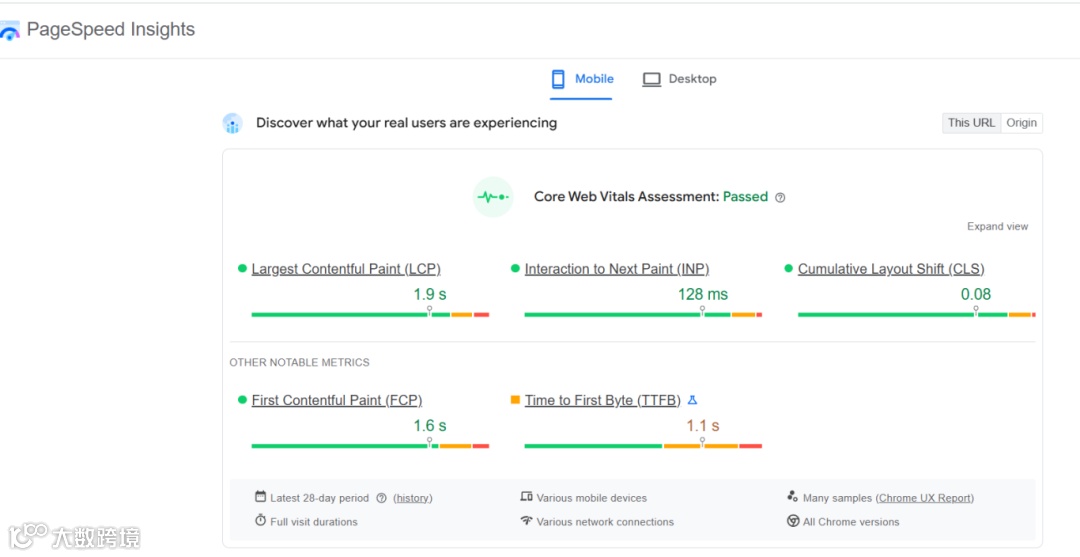Expand the metrics view
Image resolution: width=1080 pixels, height=557 pixels.
tap(997, 226)
